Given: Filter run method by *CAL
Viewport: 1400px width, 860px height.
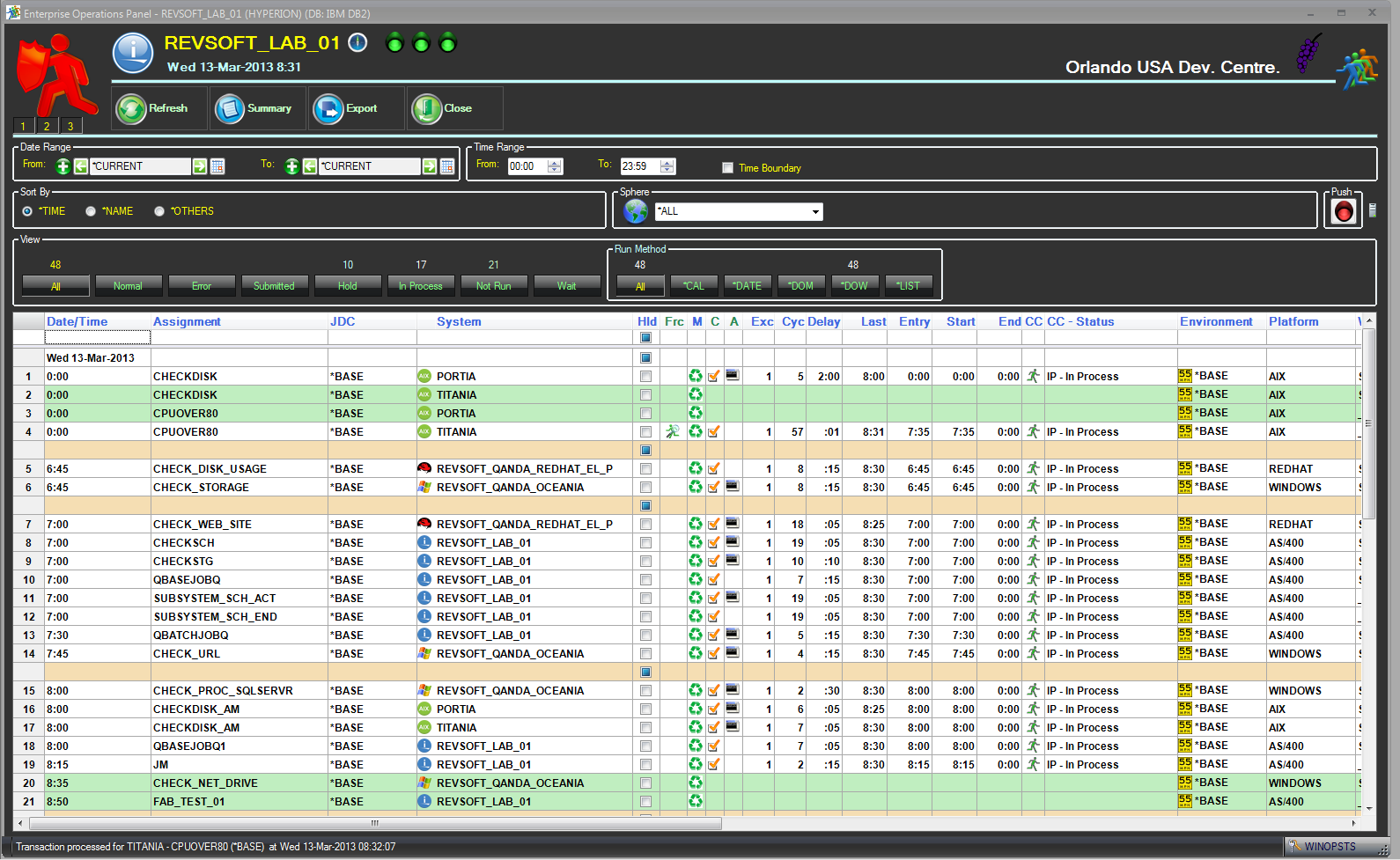Looking at the screenshot, I should (x=694, y=286).
